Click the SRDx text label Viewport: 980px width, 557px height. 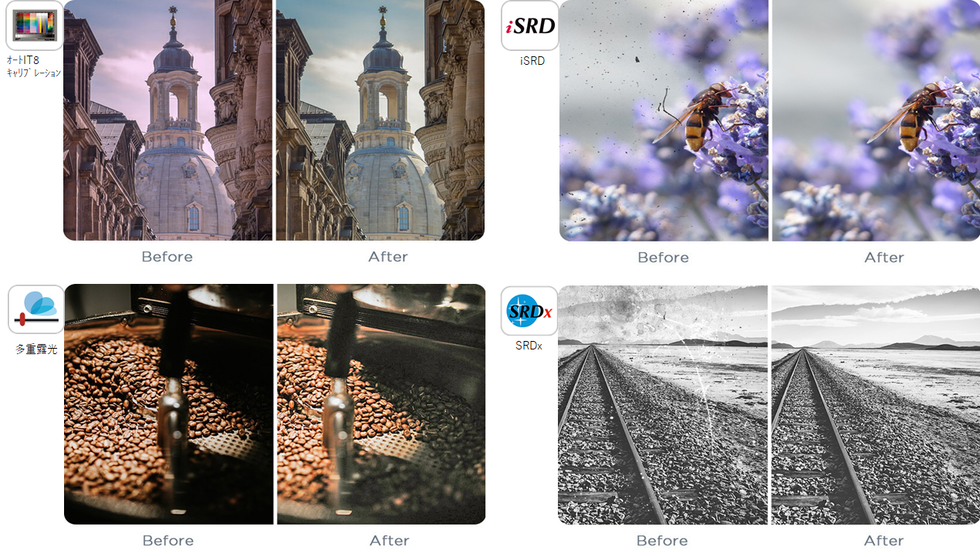(529, 345)
